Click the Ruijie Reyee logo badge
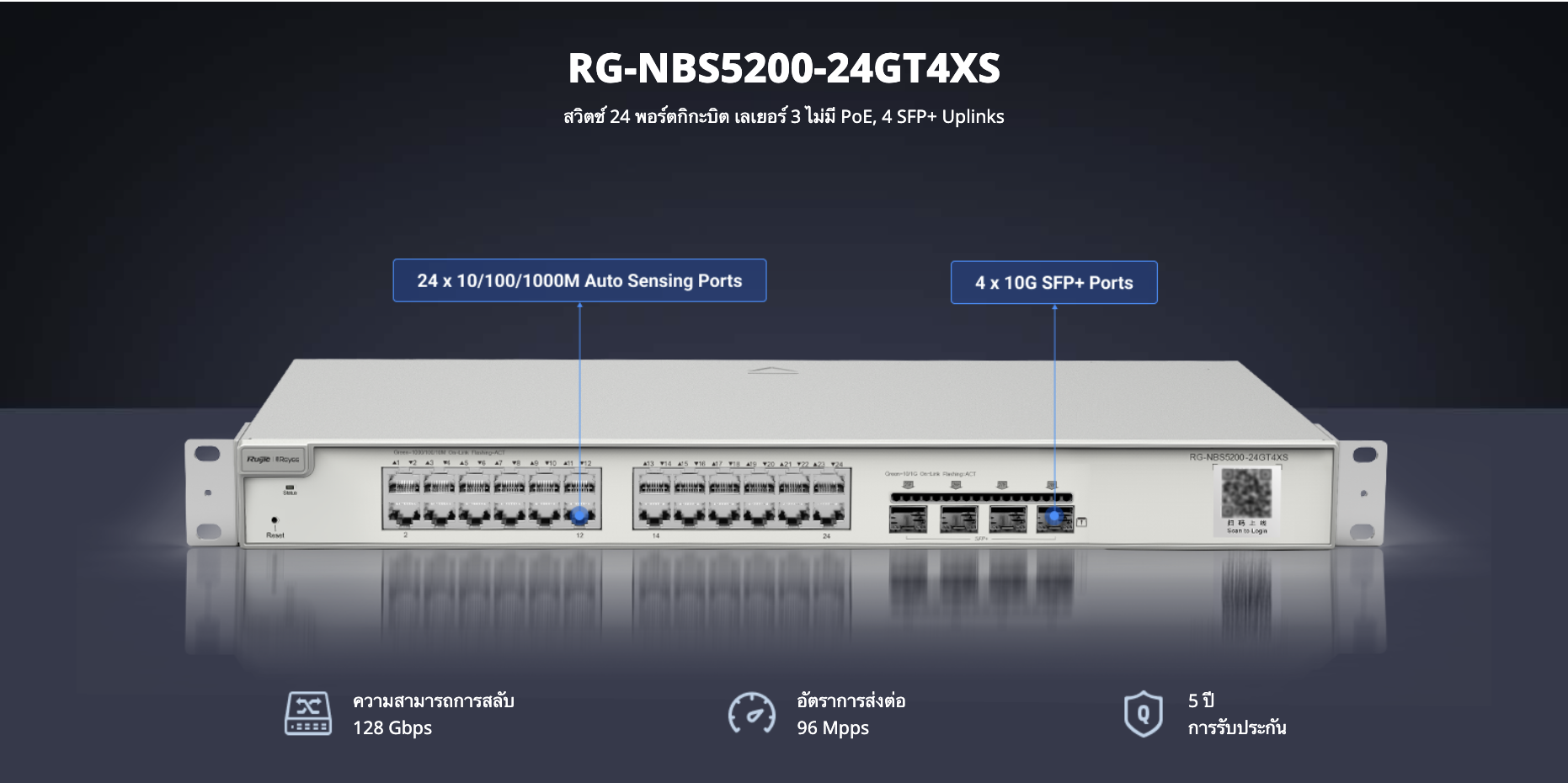 click(274, 460)
